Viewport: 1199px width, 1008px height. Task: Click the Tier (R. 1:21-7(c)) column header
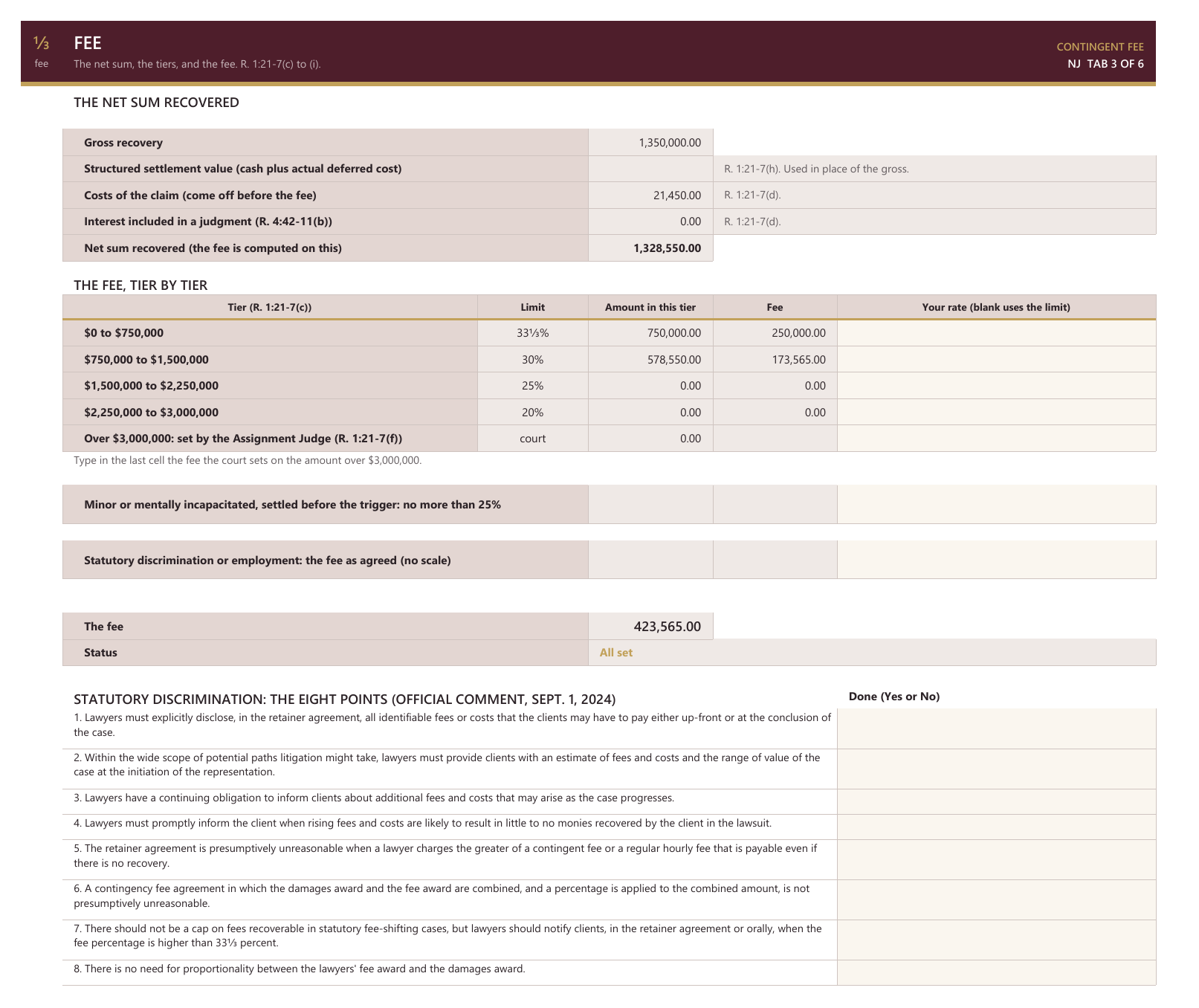270,307
